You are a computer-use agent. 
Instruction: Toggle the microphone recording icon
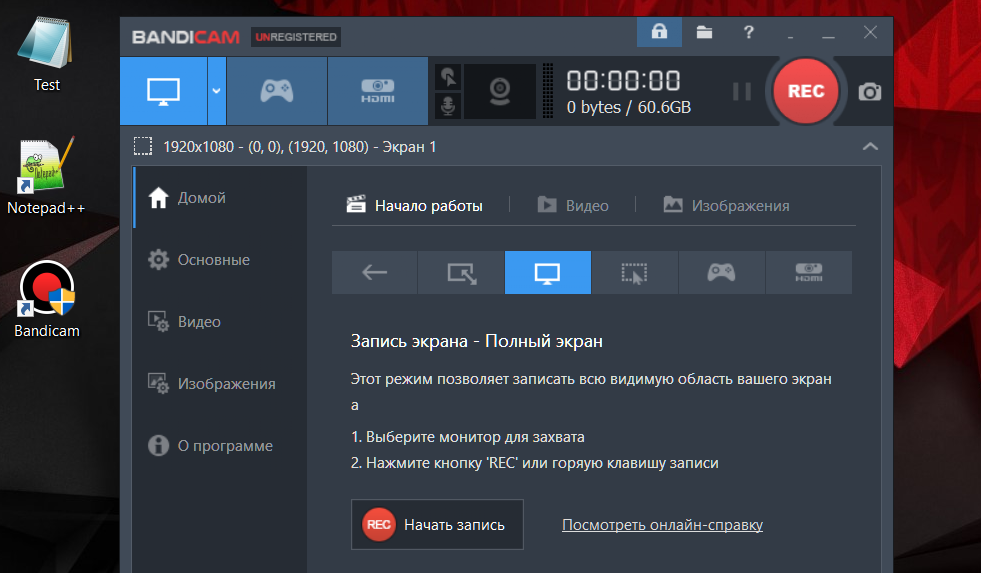point(448,105)
